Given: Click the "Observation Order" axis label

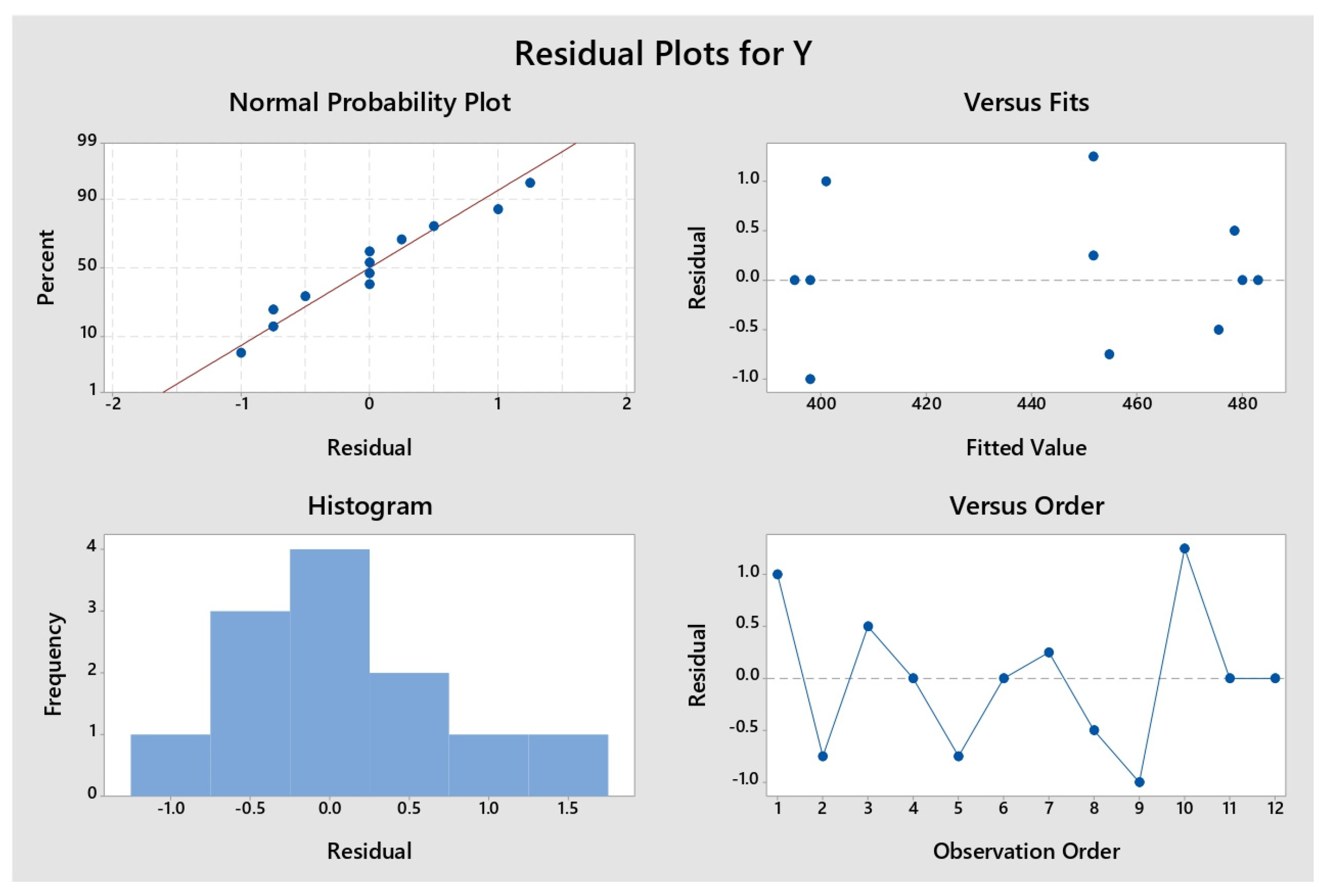Looking at the screenshot, I should [1026, 852].
